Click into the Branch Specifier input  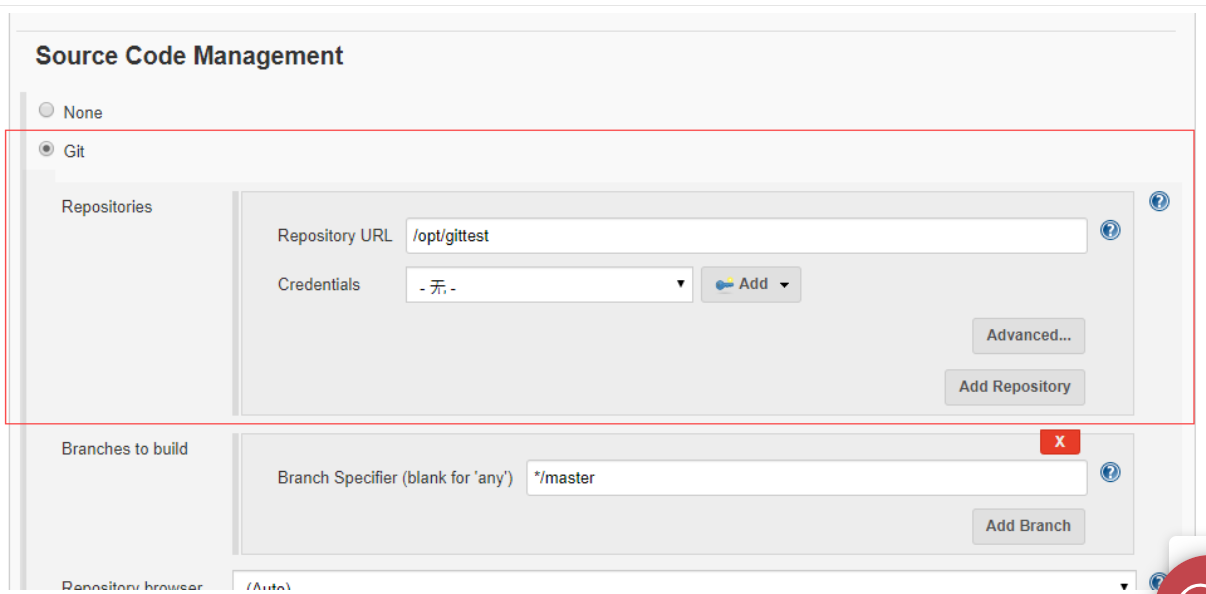[x=806, y=478]
